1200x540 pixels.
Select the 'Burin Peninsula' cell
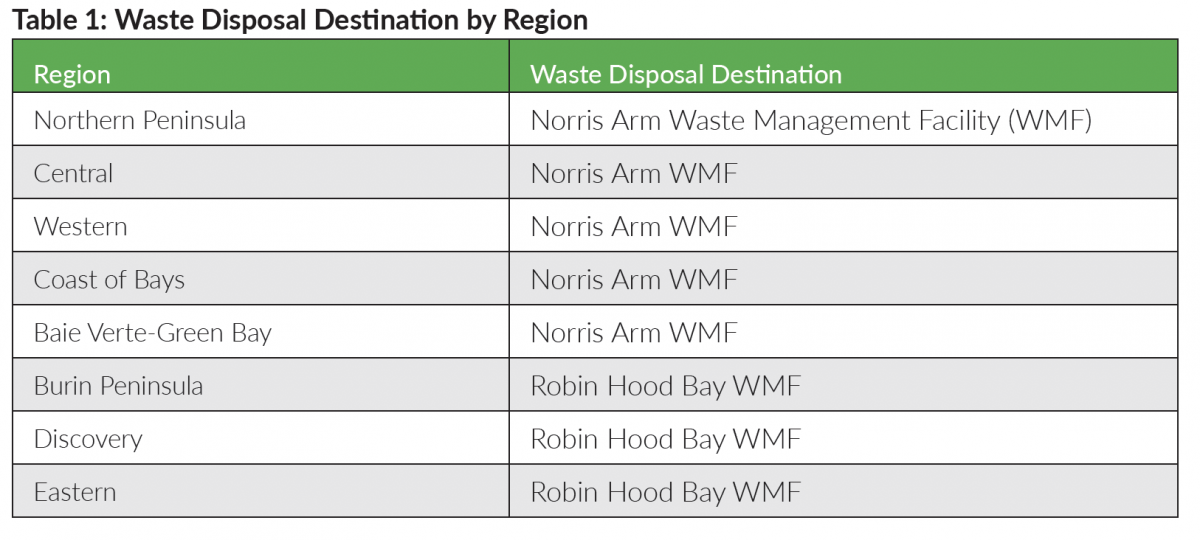[x=118, y=385]
